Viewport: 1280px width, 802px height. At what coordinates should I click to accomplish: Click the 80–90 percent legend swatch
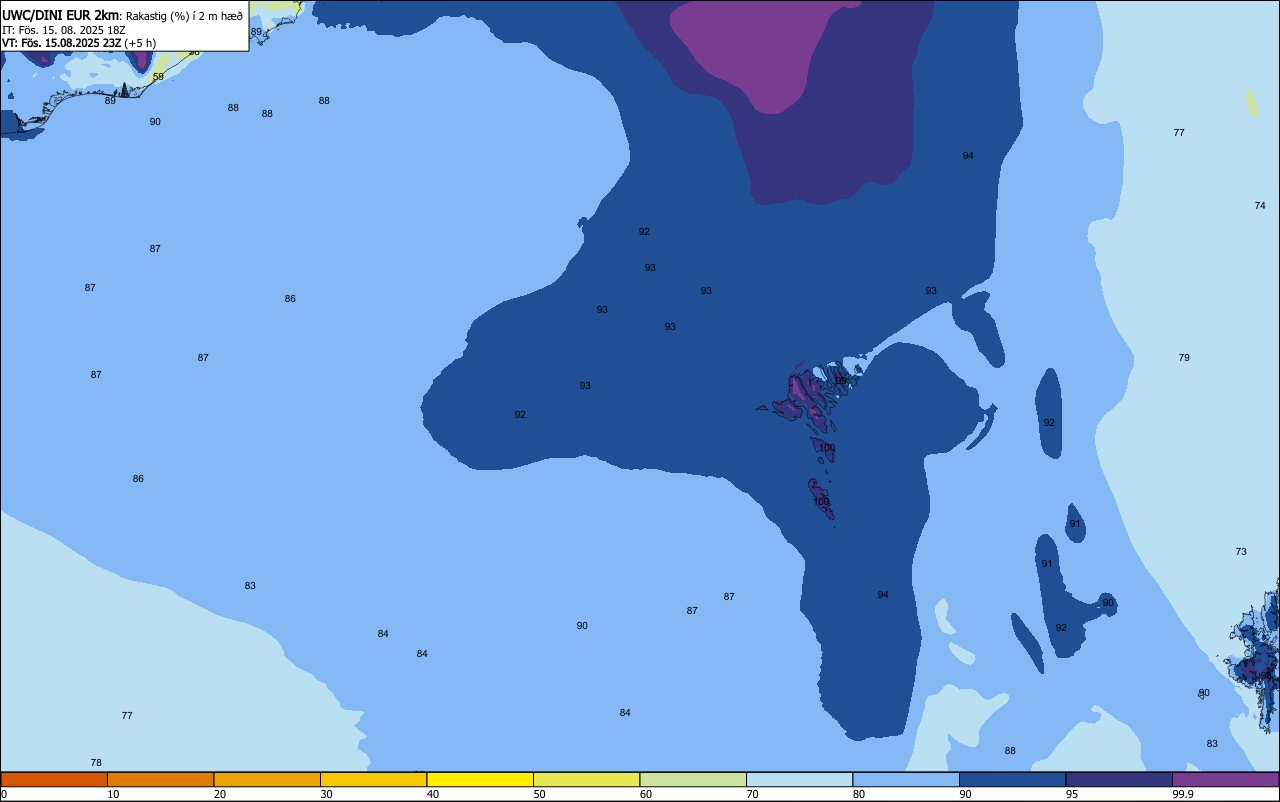906,779
